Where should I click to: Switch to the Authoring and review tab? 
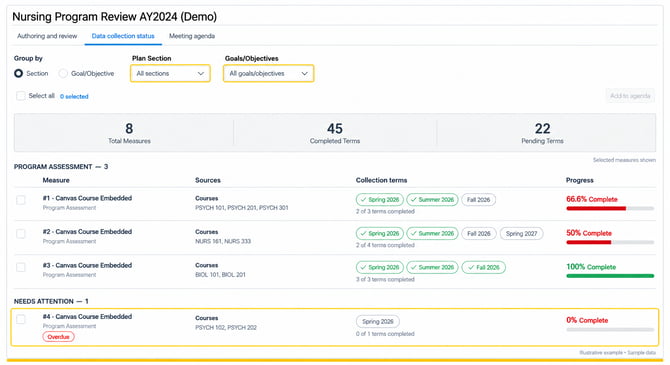click(x=47, y=36)
